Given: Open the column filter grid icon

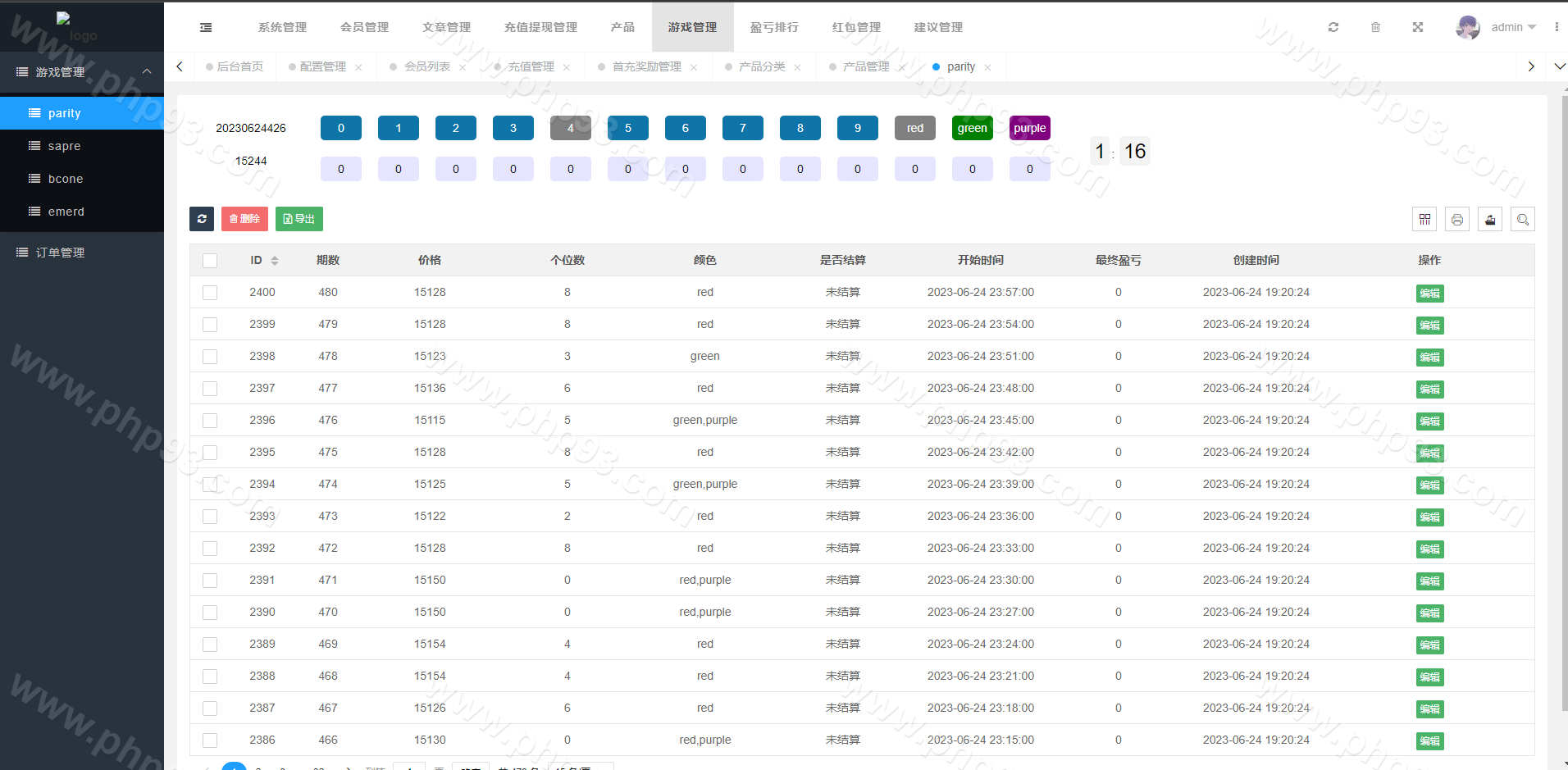Looking at the screenshot, I should click(x=1424, y=219).
